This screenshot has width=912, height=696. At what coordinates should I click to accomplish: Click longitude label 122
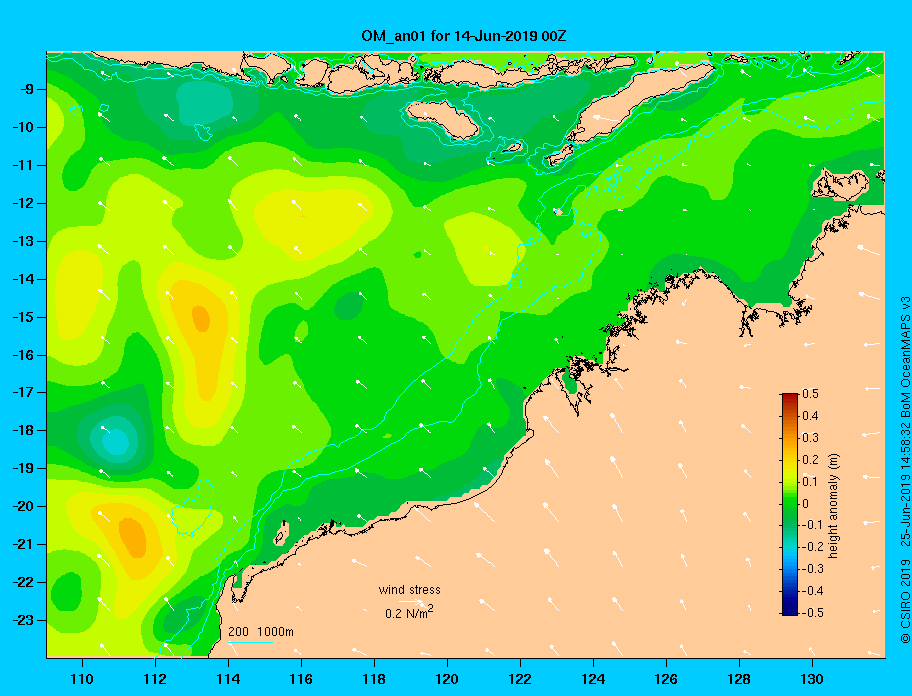coord(520,679)
